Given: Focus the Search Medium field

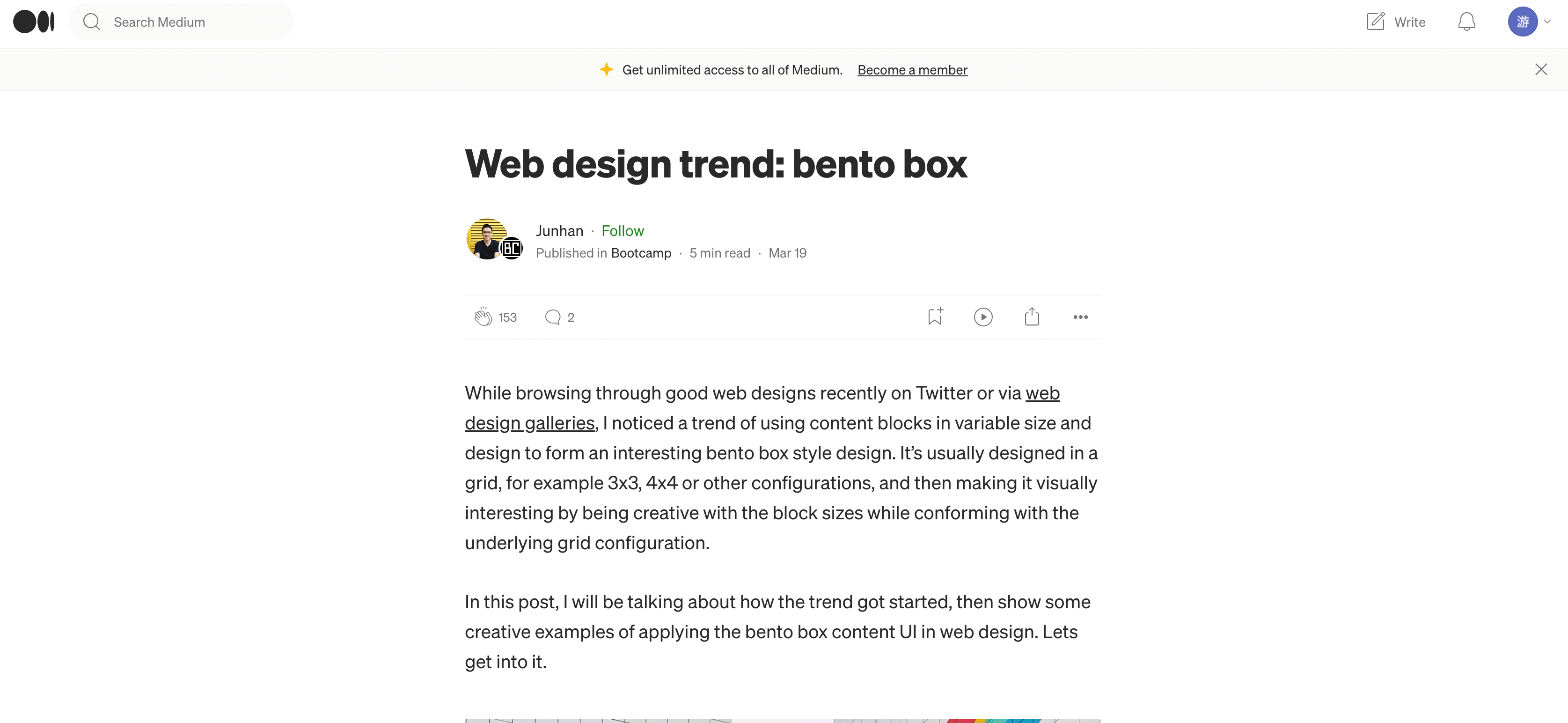Looking at the screenshot, I should [182, 22].
